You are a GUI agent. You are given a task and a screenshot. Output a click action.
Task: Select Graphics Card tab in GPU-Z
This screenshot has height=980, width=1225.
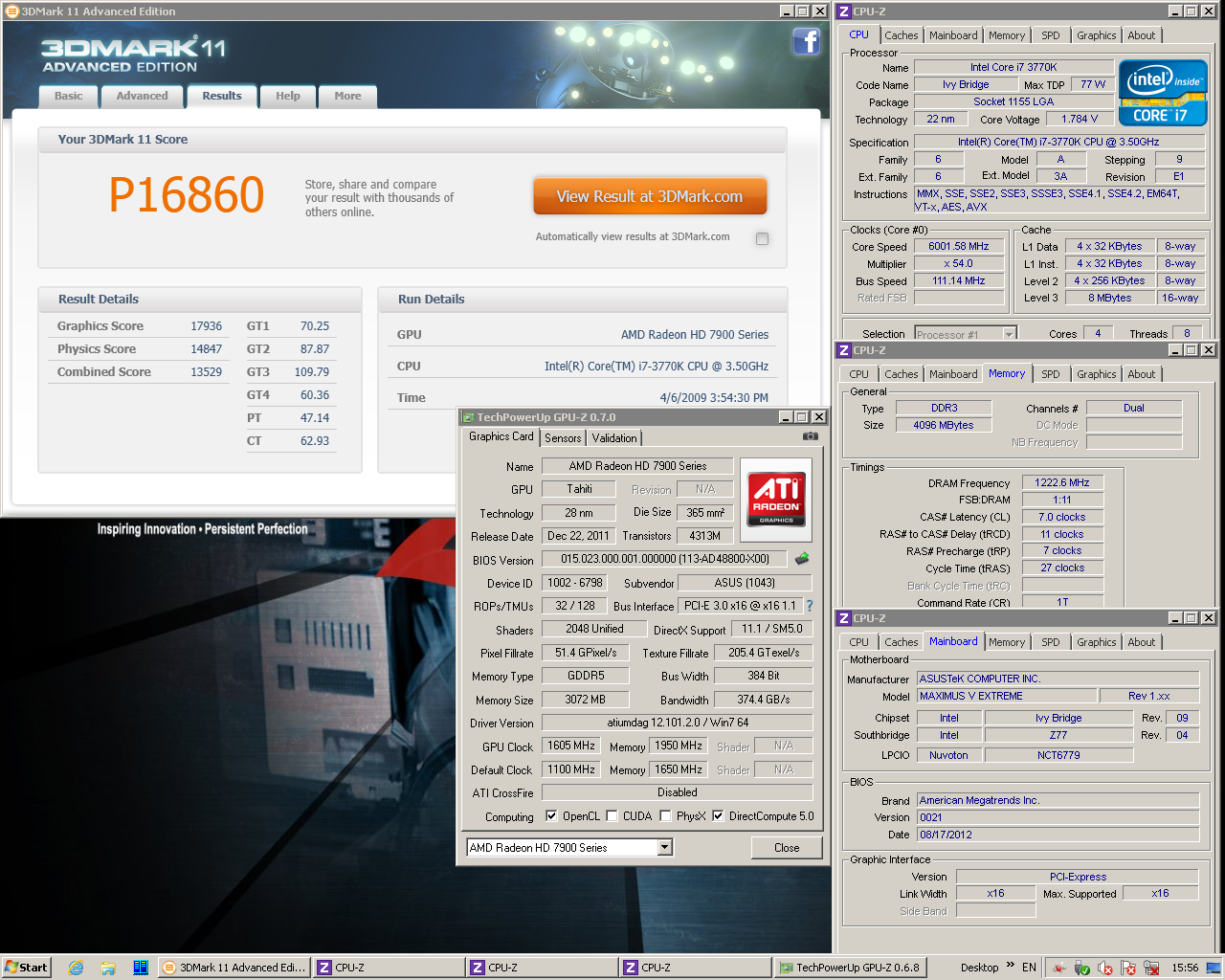click(x=501, y=436)
